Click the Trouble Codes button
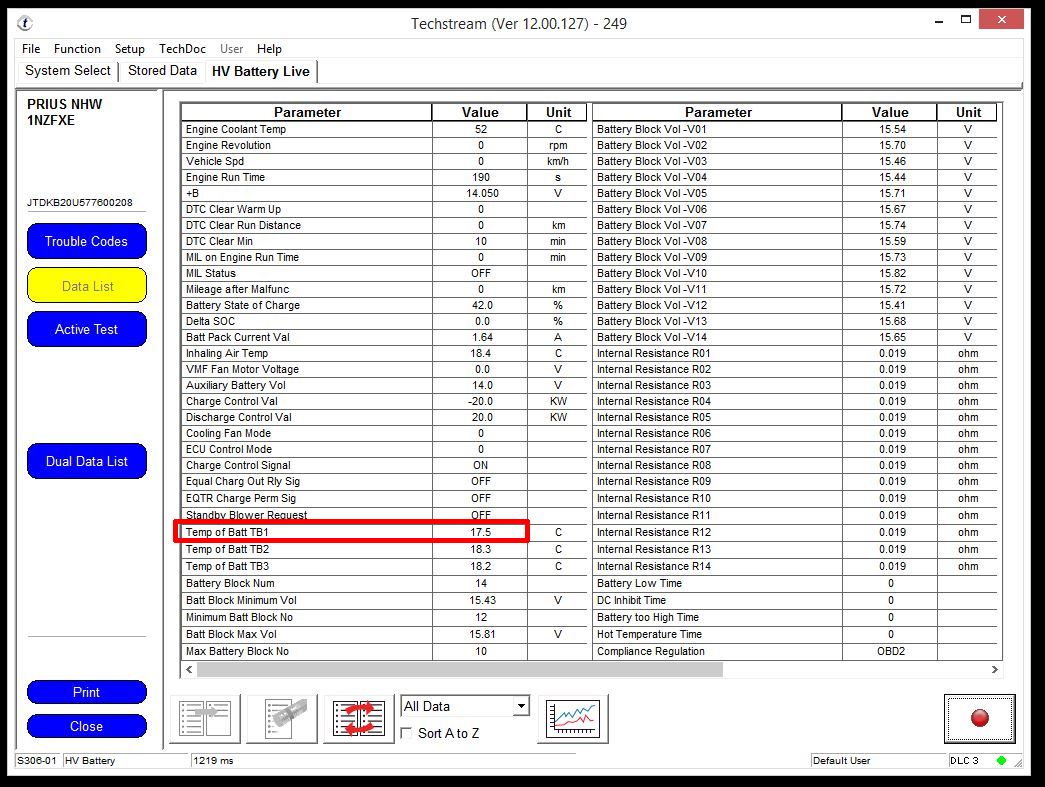Image resolution: width=1045 pixels, height=787 pixels. [x=87, y=241]
